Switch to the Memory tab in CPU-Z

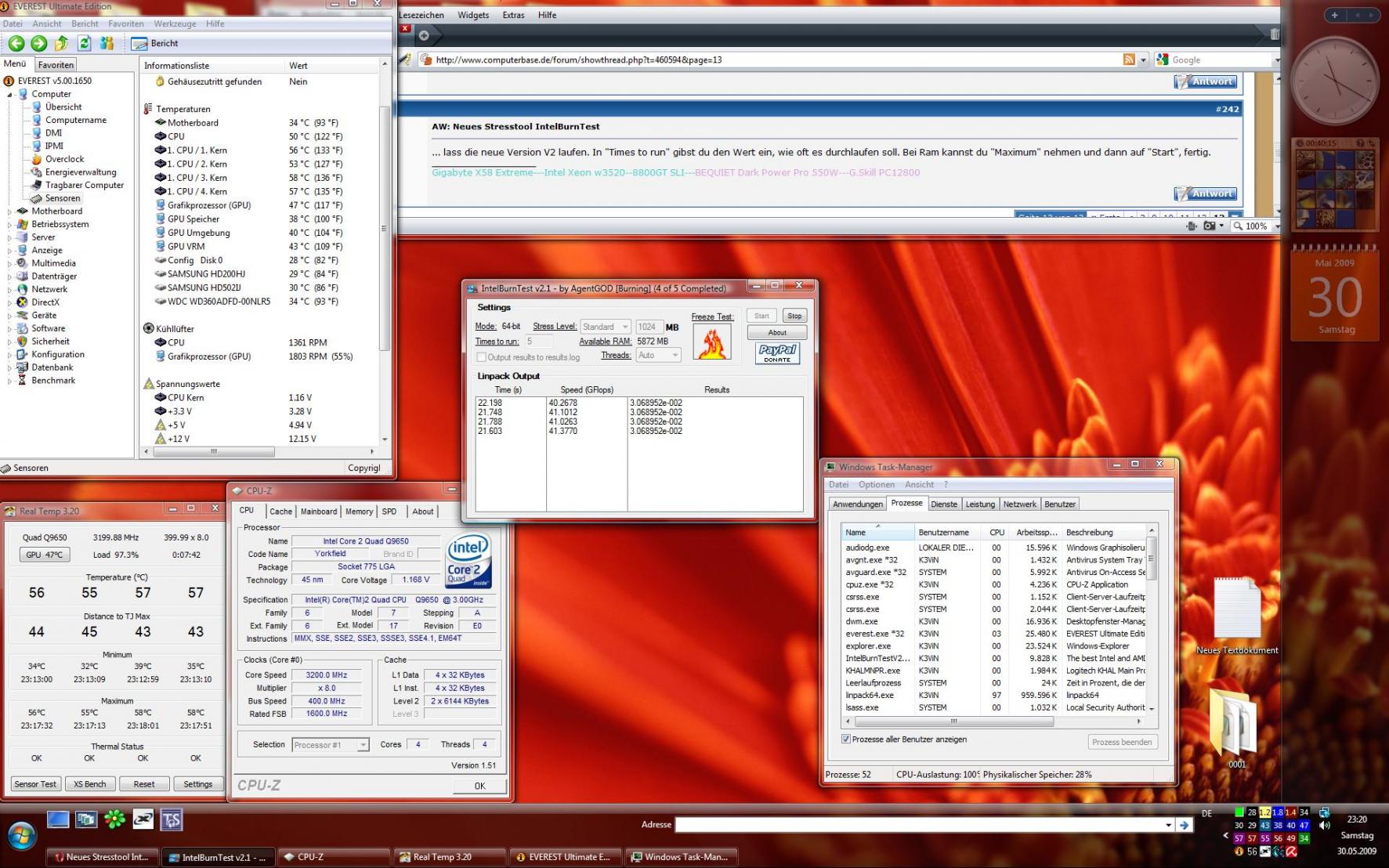pos(359,512)
